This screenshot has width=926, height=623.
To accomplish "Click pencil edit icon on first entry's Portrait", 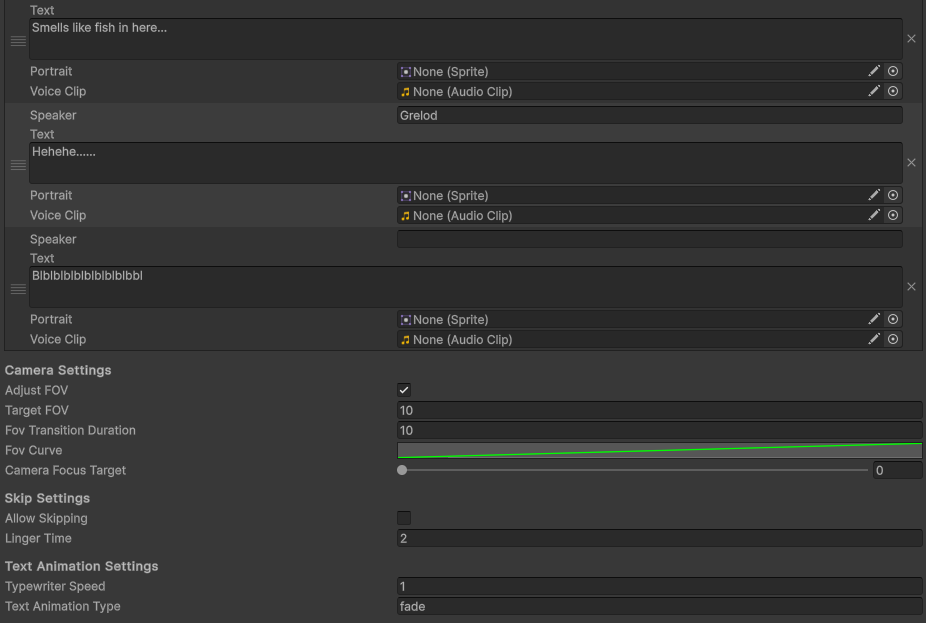I will (874, 71).
